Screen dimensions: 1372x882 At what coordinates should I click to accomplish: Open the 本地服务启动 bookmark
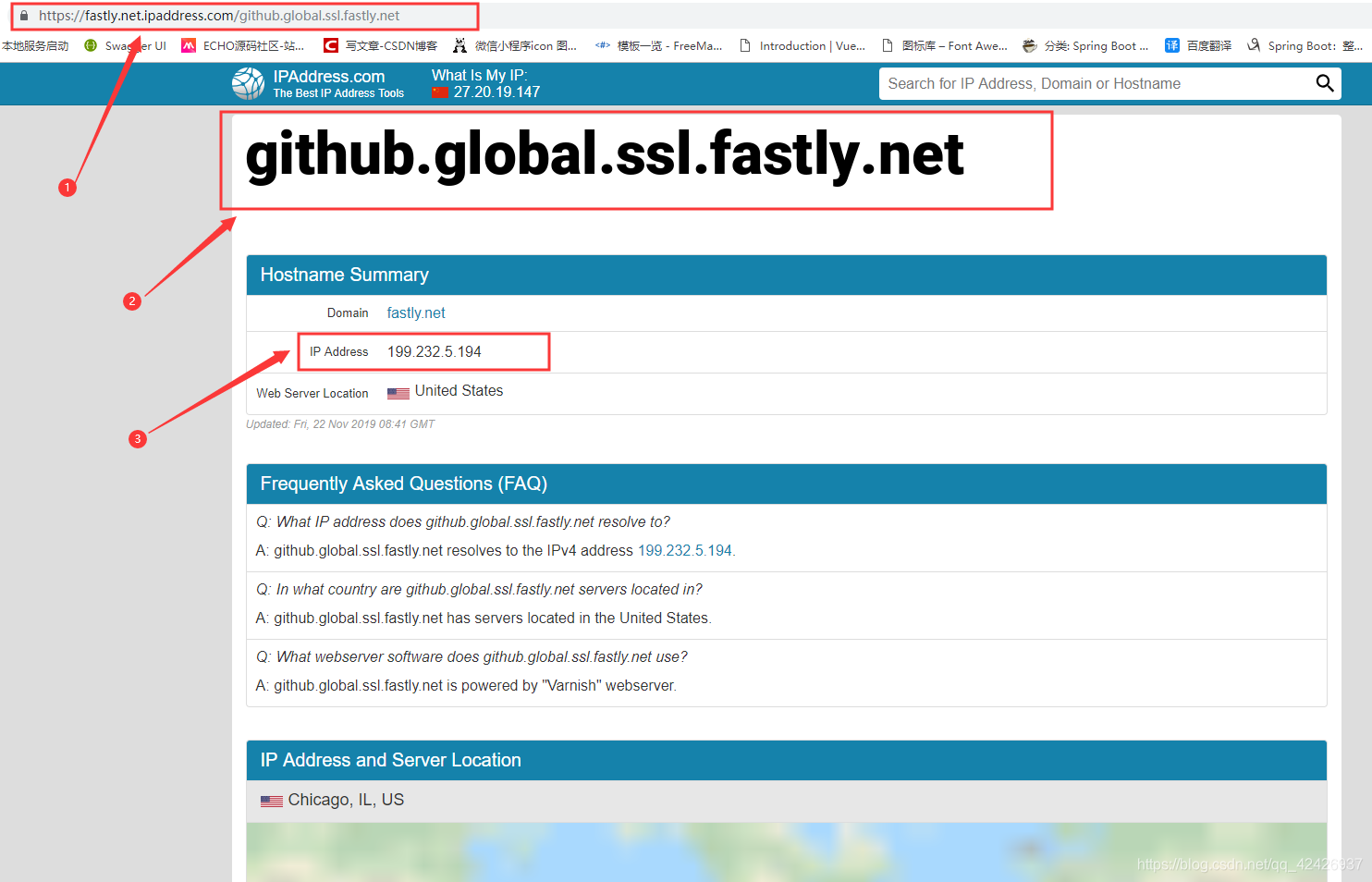35,45
